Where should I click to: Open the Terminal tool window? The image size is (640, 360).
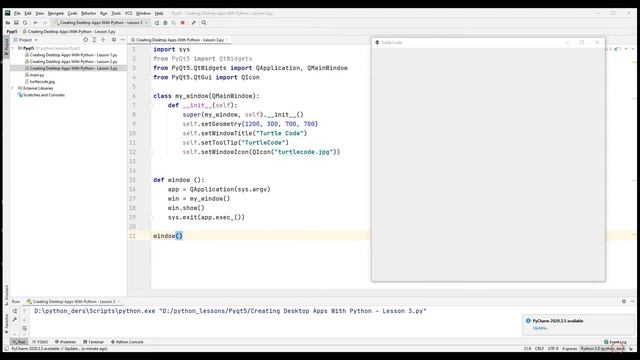(x=93, y=342)
